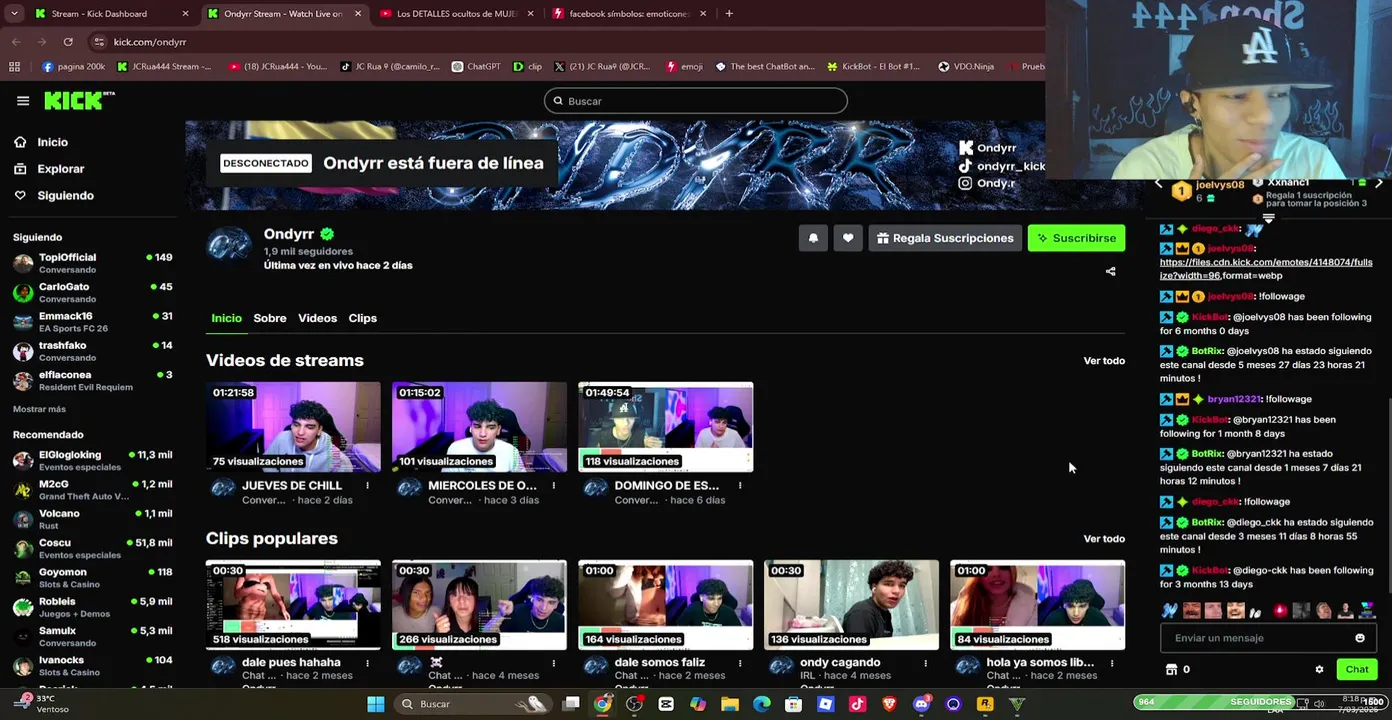Image resolution: width=1392 pixels, height=720 pixels.
Task: Open the chat shop icon
Action: 1172,670
